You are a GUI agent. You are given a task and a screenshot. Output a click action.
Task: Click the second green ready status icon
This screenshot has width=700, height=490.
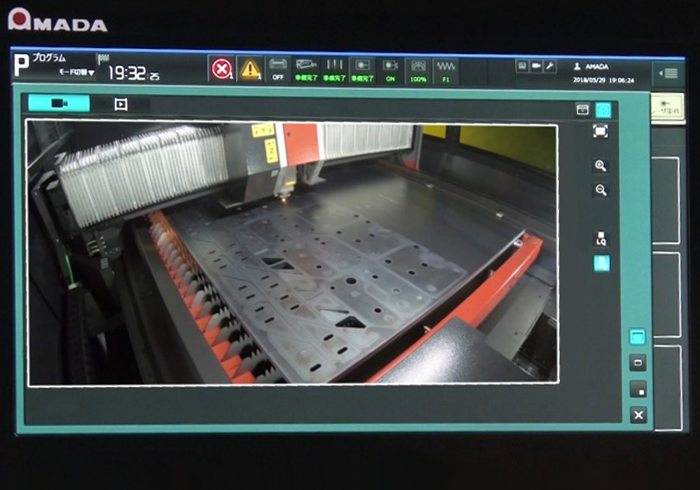click(x=334, y=71)
